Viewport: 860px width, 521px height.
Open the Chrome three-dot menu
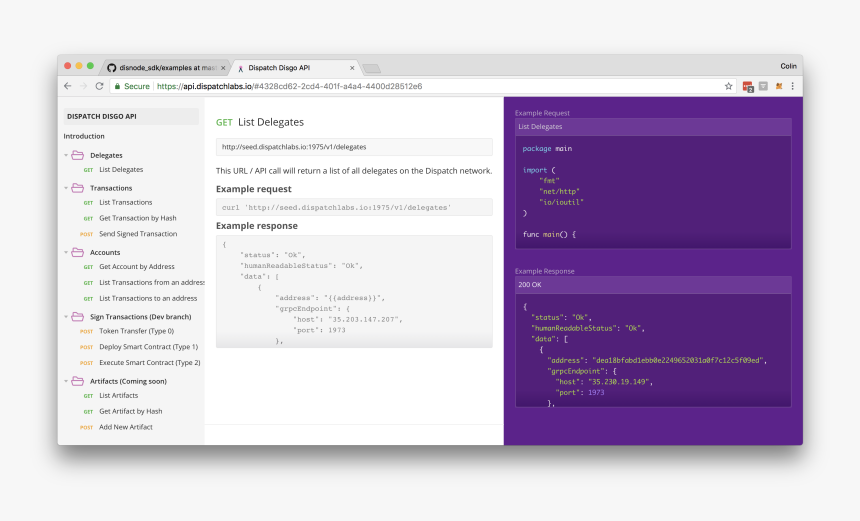[x=793, y=86]
